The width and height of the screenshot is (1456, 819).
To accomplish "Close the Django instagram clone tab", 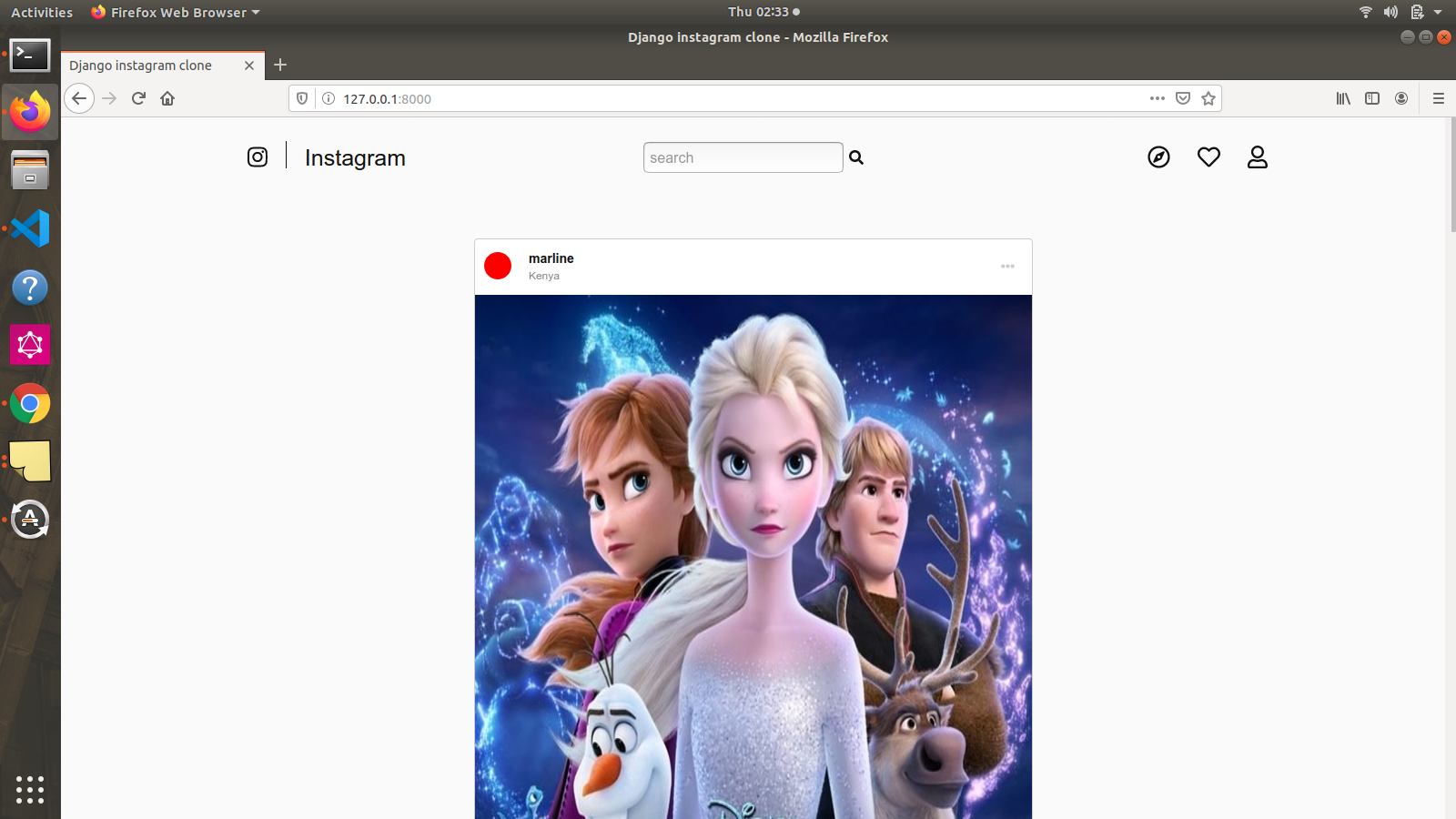I will coord(249,66).
